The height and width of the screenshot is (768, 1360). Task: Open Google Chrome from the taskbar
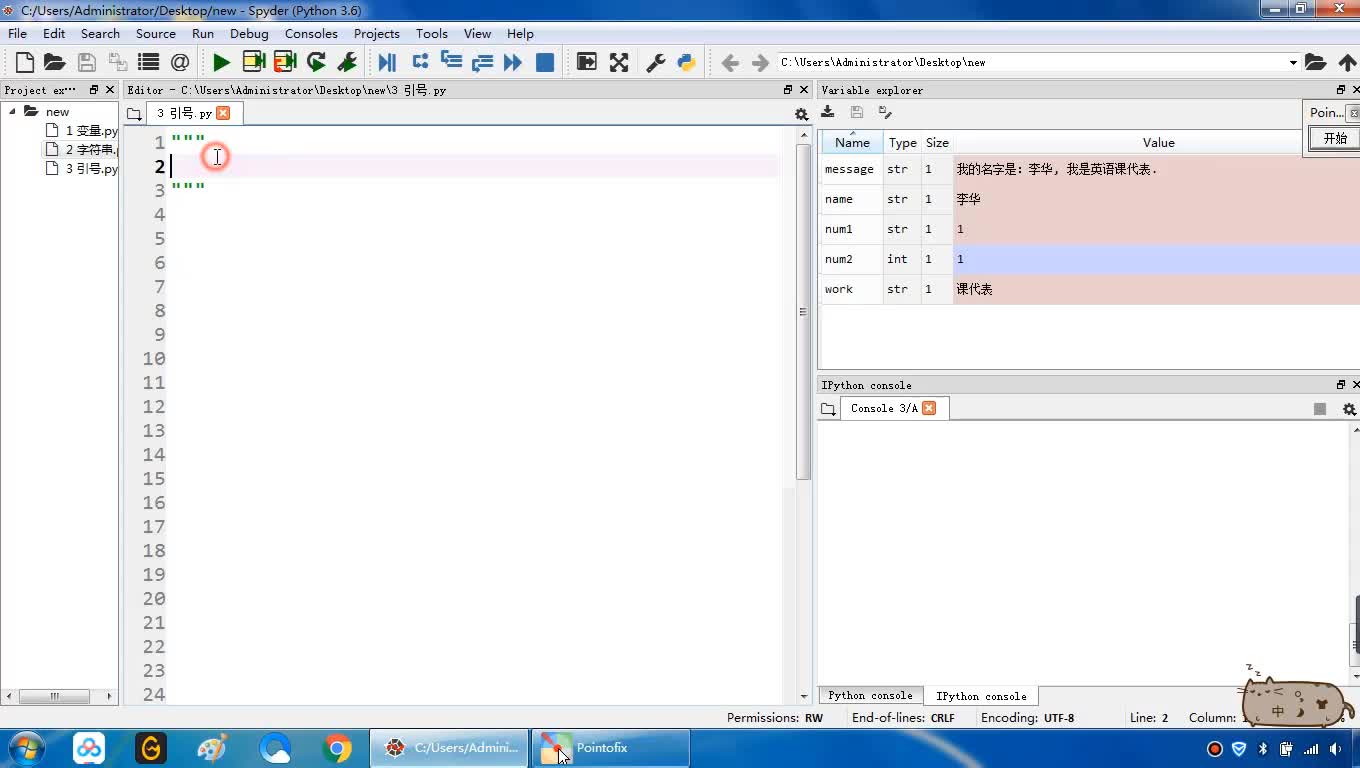point(337,748)
